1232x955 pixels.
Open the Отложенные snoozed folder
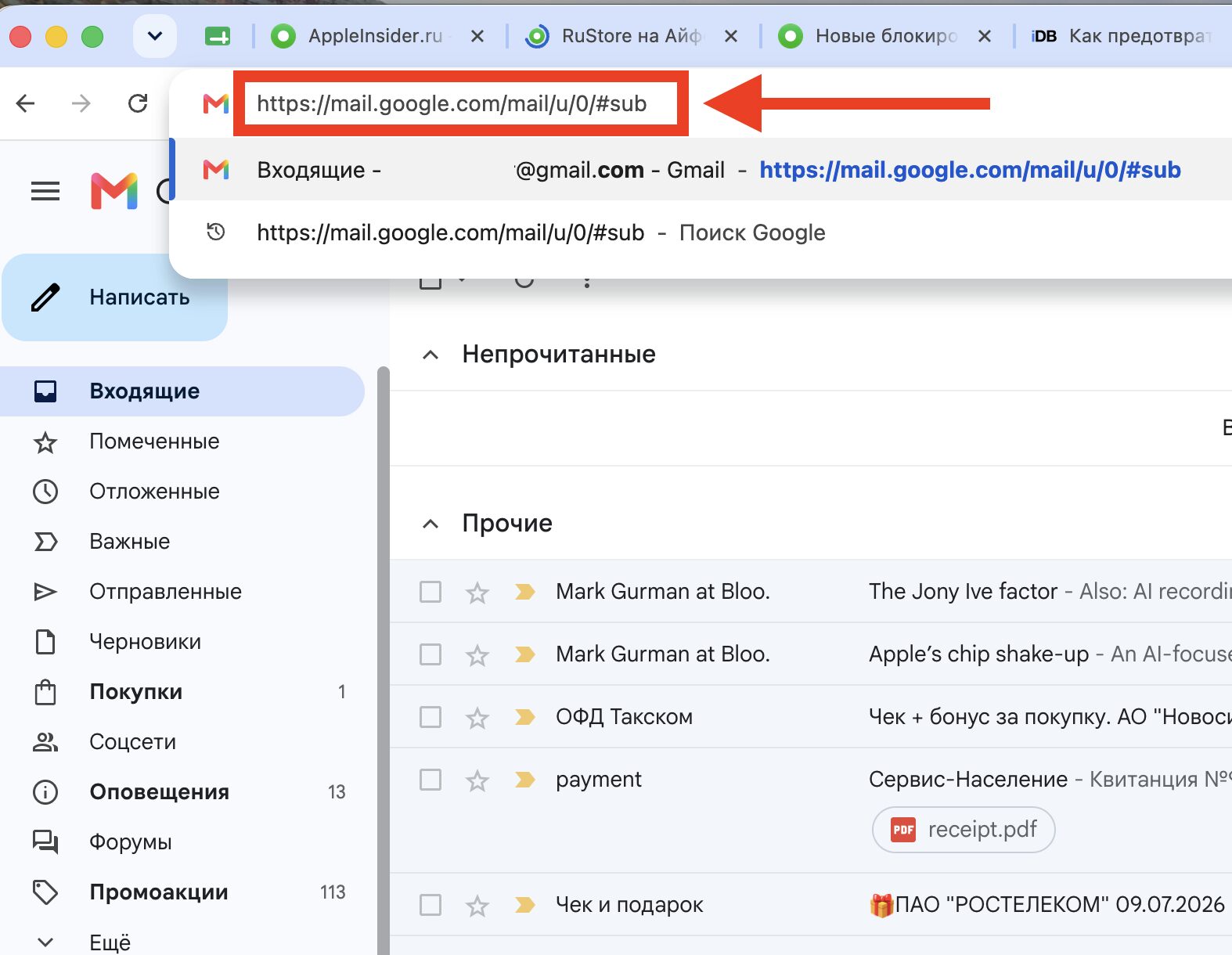[x=182, y=492]
